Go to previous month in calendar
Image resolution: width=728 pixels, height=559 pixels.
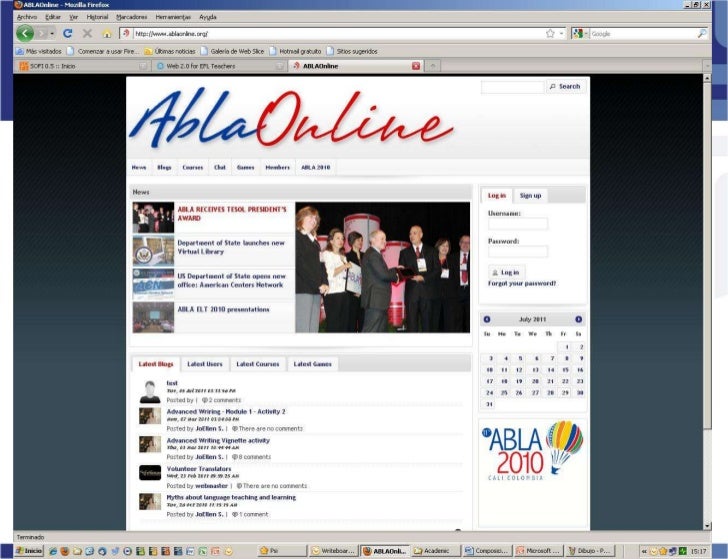pos(487,319)
